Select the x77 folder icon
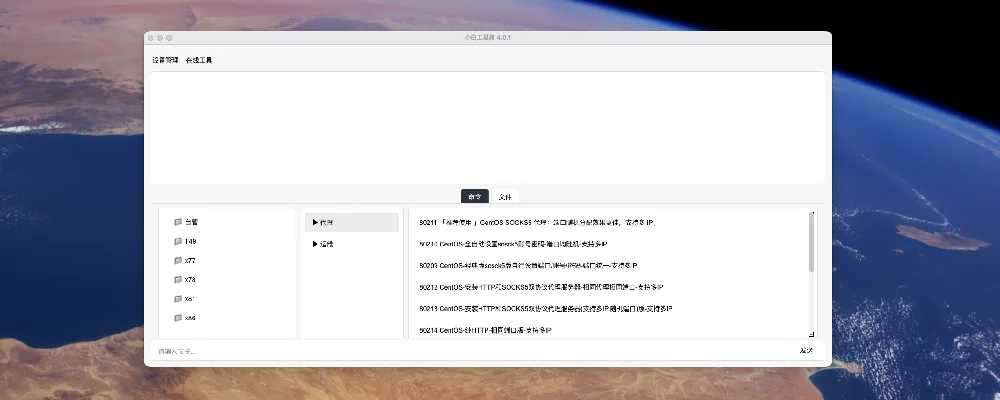Viewport: 1000px width, 400px height. coord(178,260)
